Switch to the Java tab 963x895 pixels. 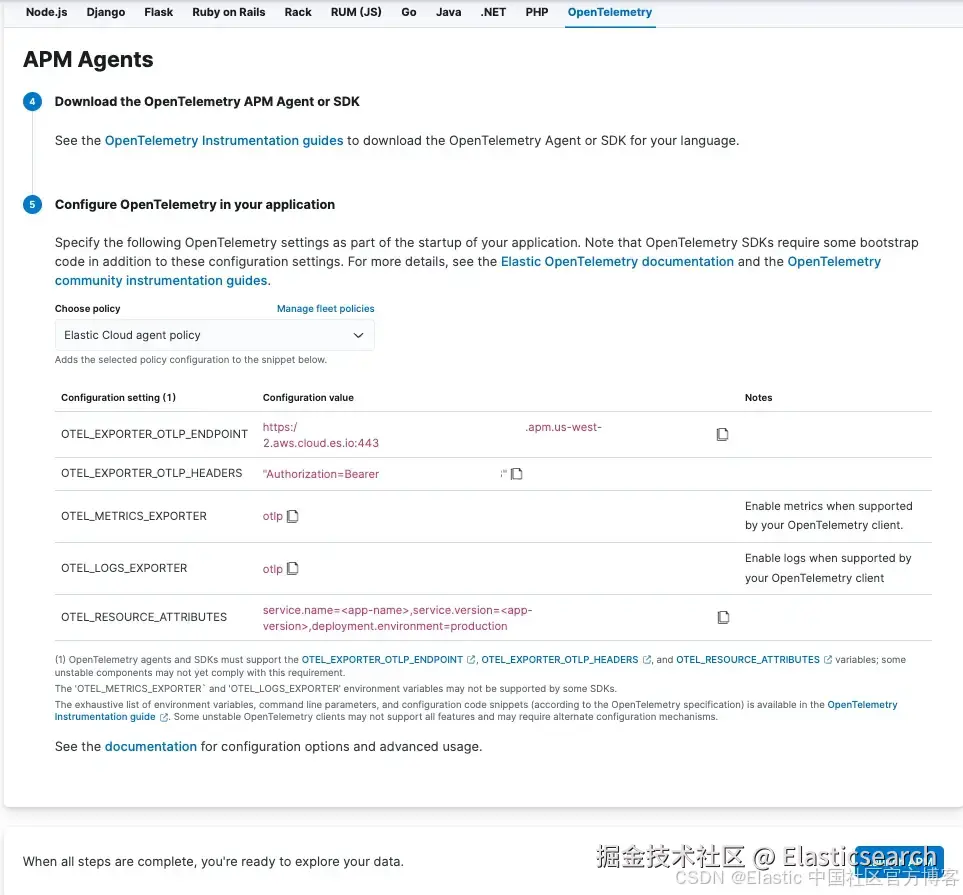point(448,12)
